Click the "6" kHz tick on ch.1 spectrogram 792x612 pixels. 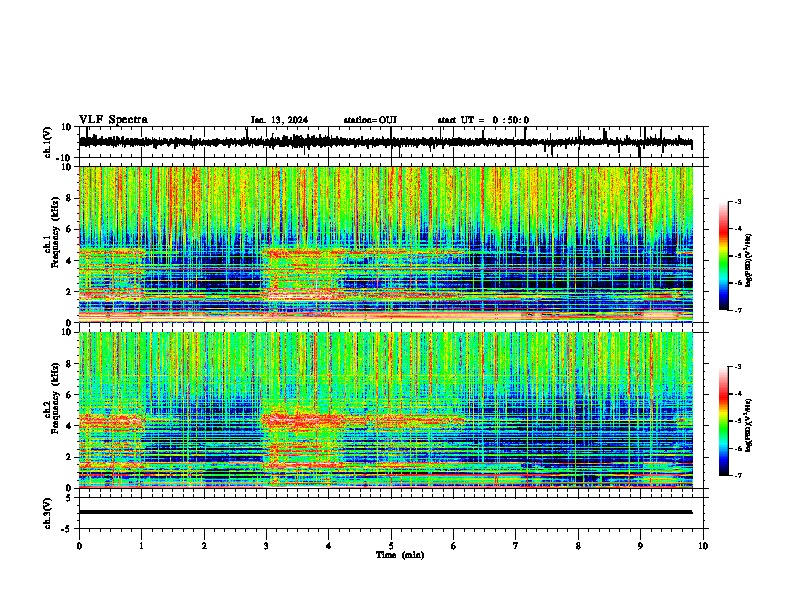click(70, 230)
